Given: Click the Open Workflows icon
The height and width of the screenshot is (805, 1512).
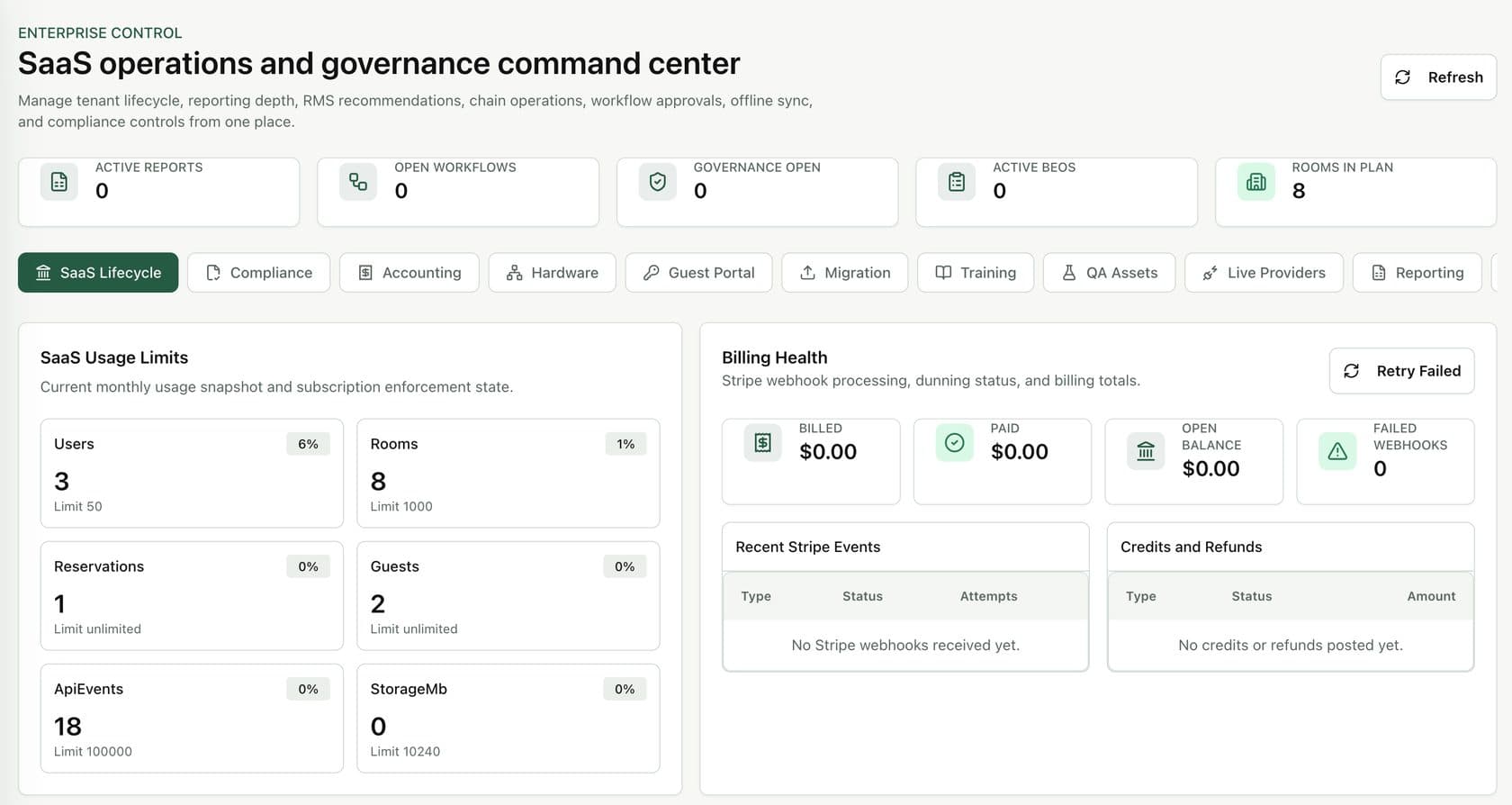Looking at the screenshot, I should (358, 182).
